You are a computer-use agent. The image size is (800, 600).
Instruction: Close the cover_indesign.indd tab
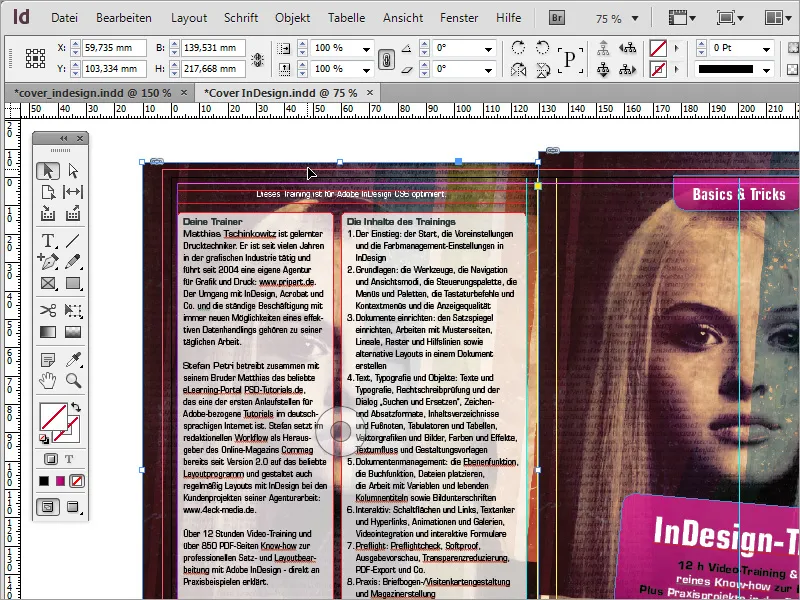pos(184,93)
